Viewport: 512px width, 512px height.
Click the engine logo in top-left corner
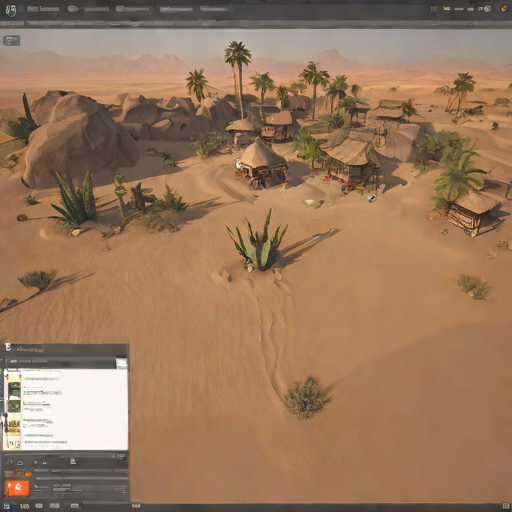tap(11, 10)
